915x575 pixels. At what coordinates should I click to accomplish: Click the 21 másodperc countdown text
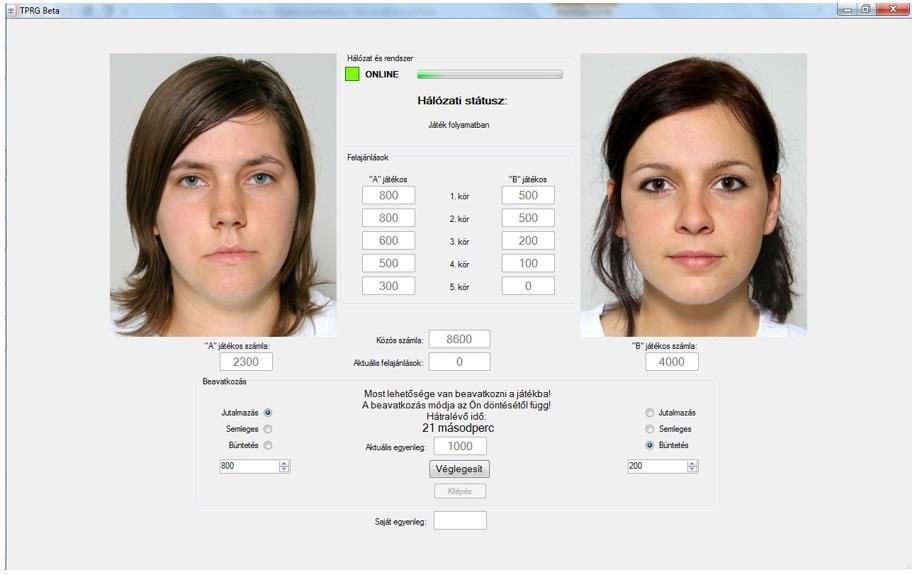[458, 428]
